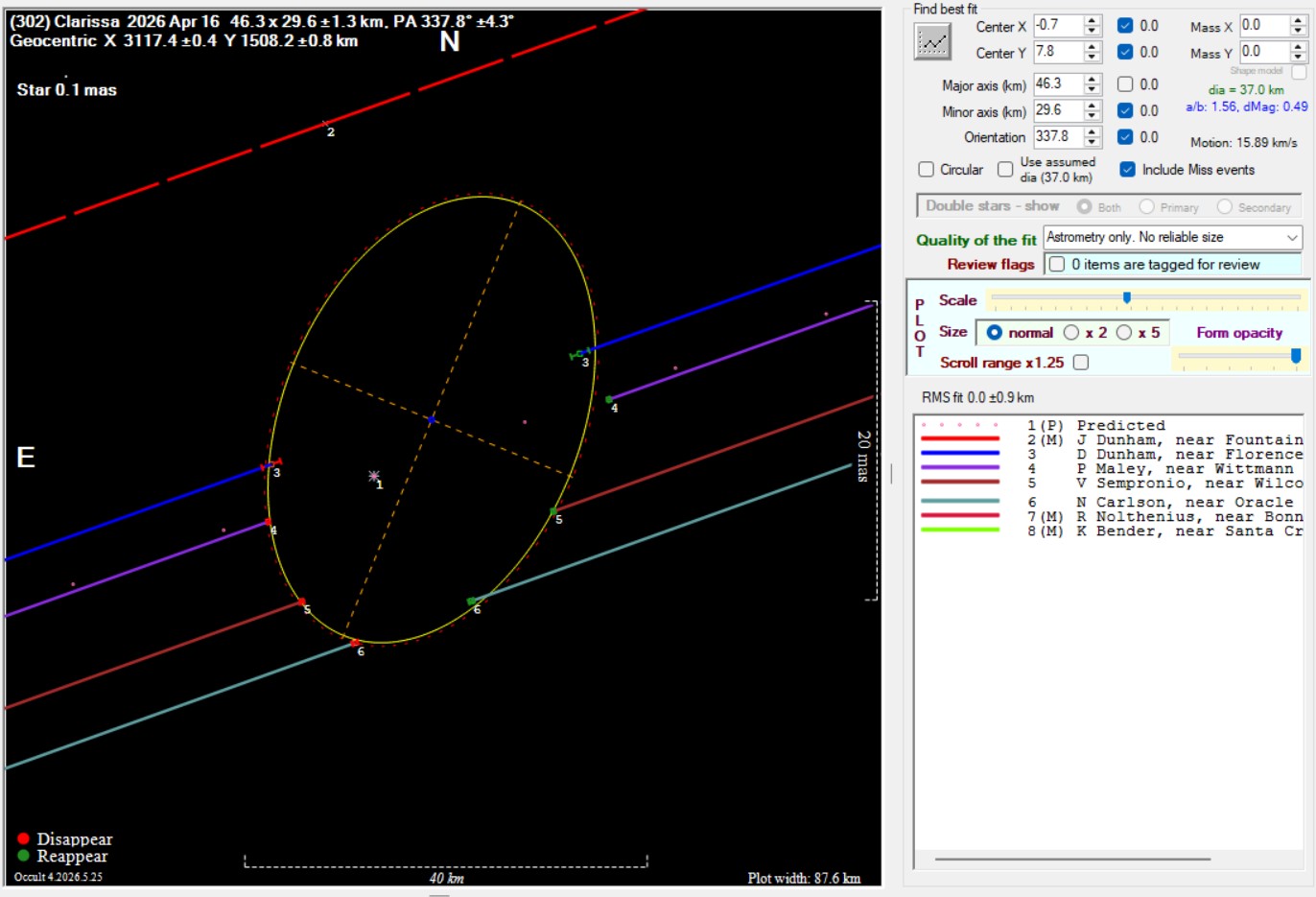
Task: Click the Mass X input field
Action: [1265, 25]
